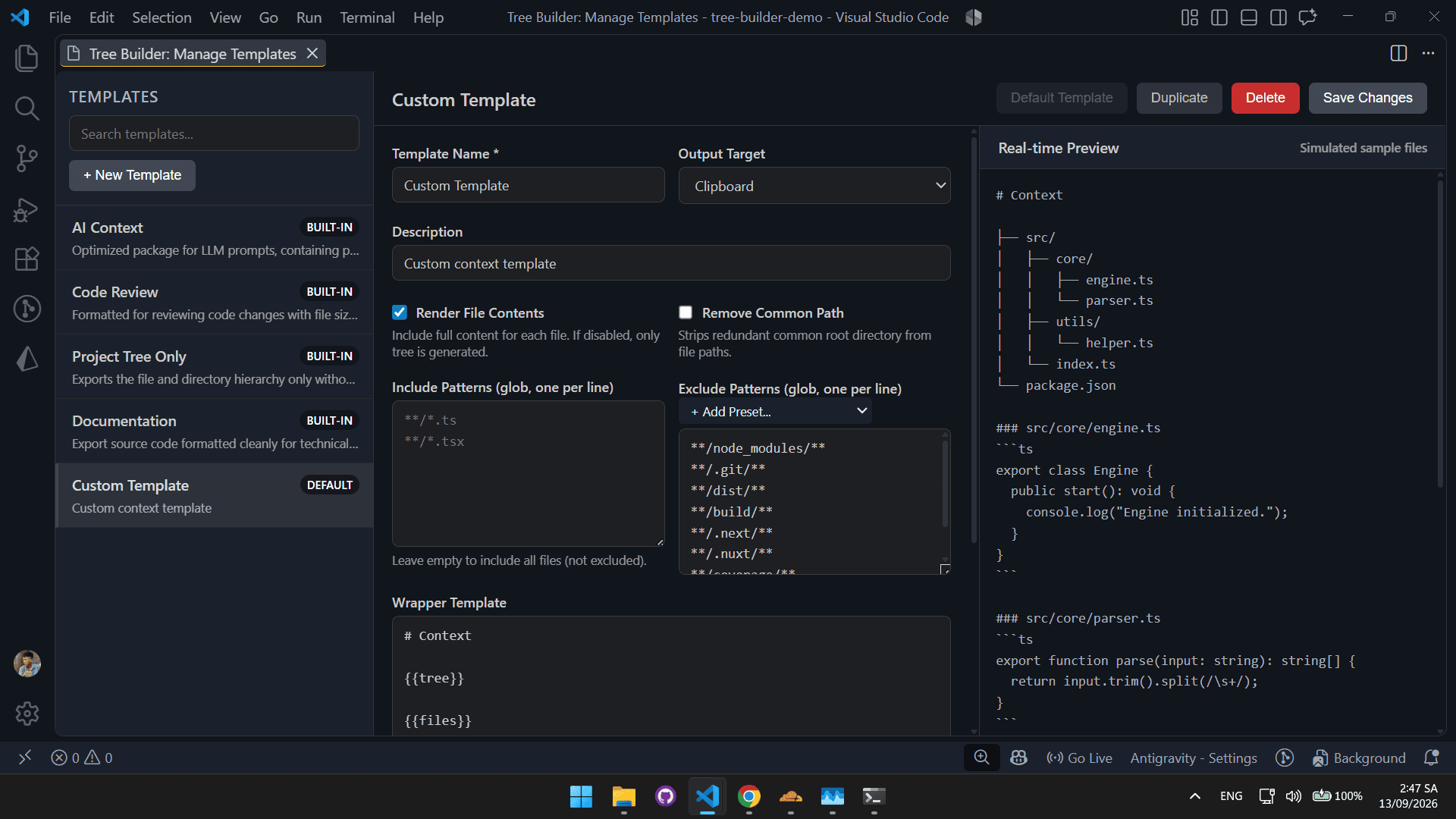
Task: Open Antigravity - Settings status item
Action: coord(1193,758)
